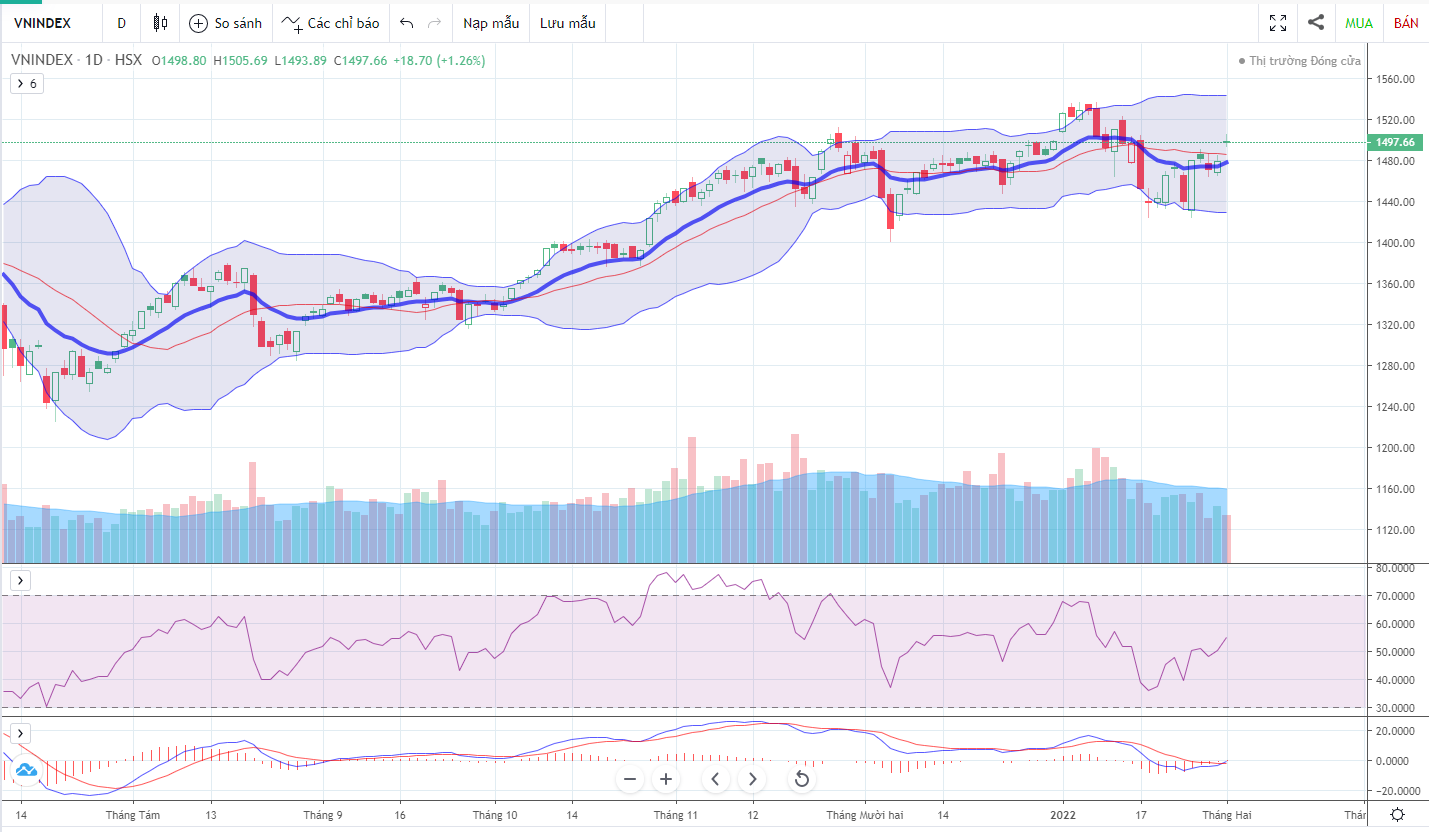Click Tháng Mười hai on time axis
The width and height of the screenshot is (1429, 832).
click(x=865, y=815)
